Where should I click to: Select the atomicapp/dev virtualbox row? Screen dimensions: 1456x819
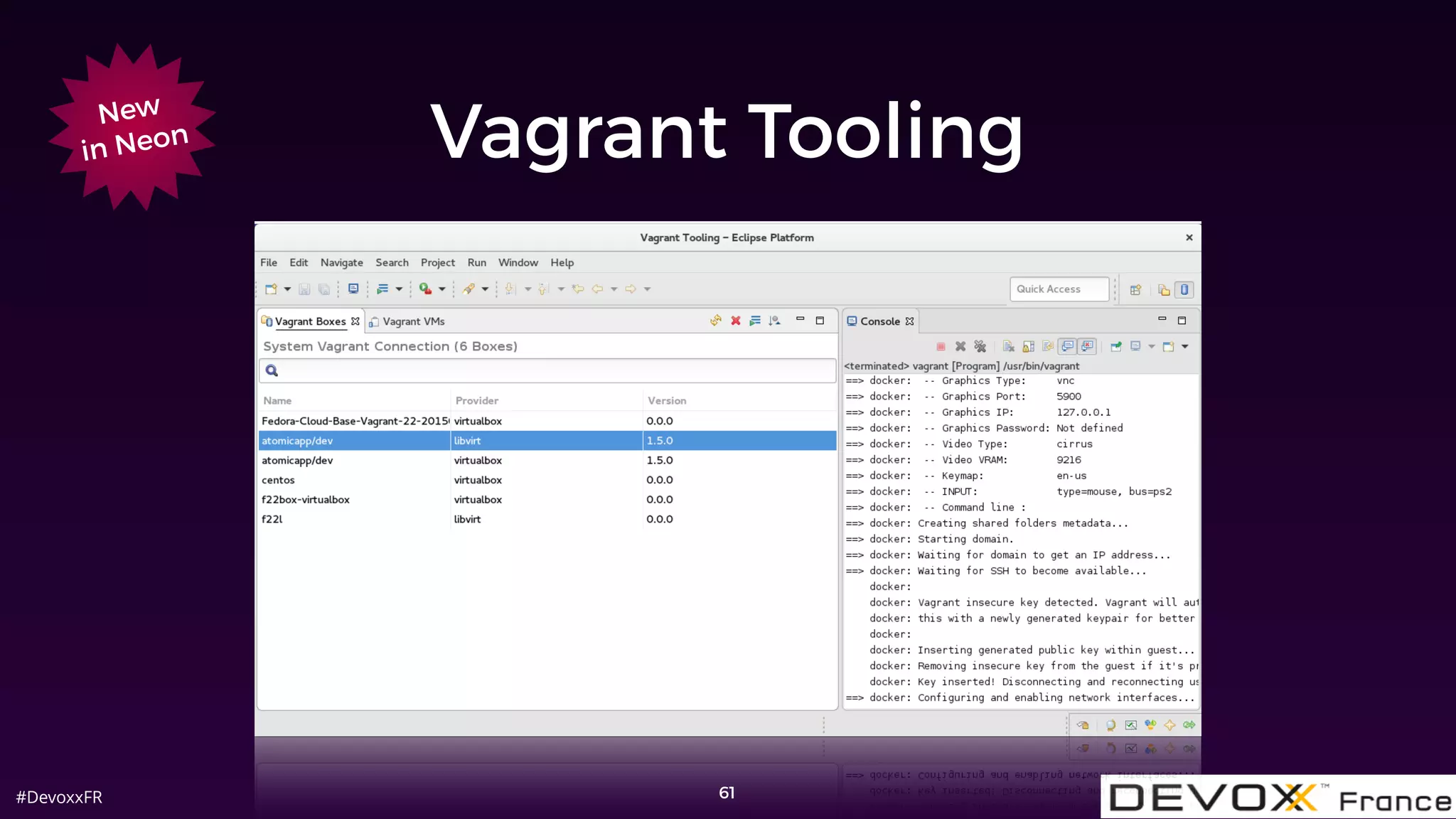(547, 460)
